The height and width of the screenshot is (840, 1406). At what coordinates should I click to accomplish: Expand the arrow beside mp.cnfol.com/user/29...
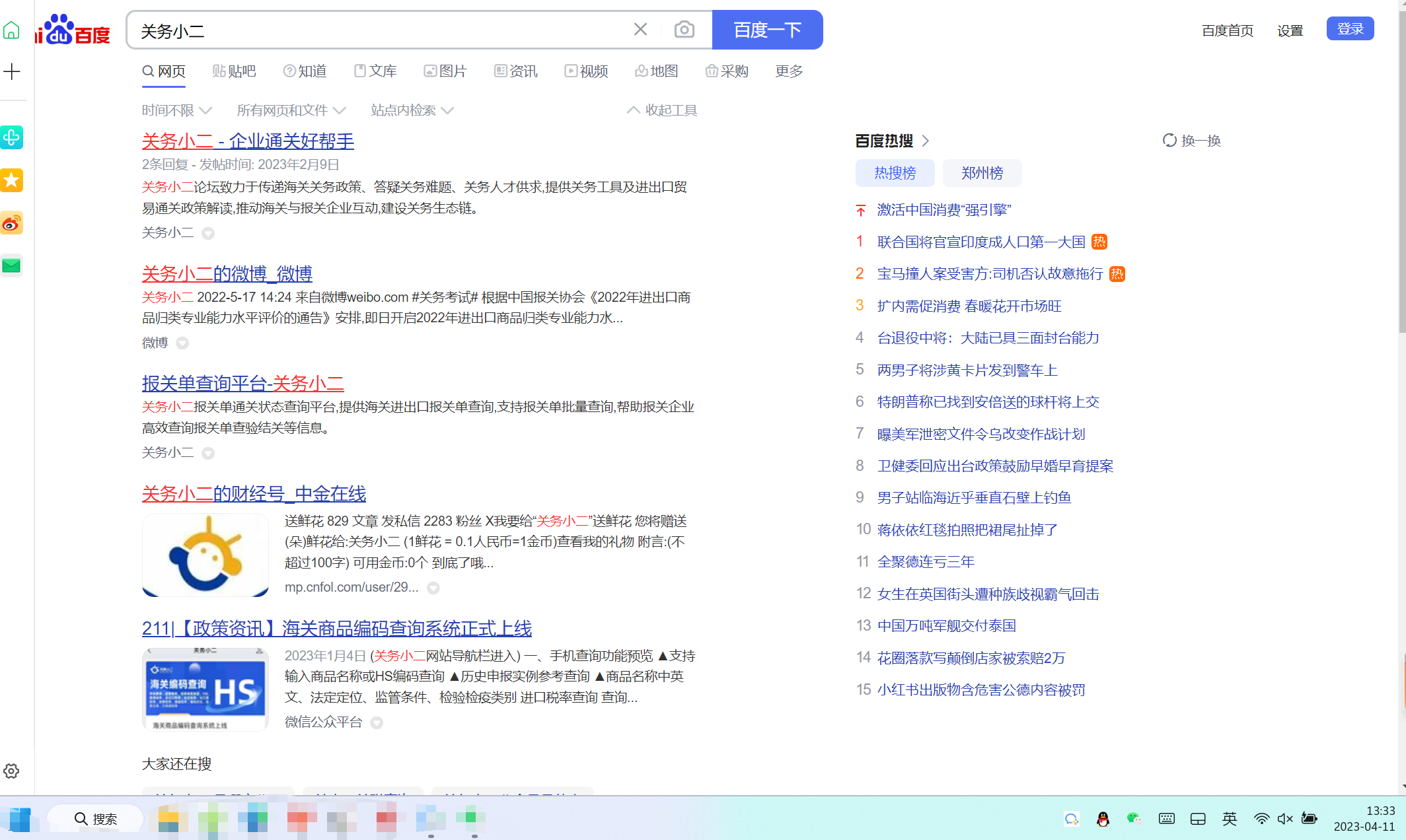tap(433, 588)
